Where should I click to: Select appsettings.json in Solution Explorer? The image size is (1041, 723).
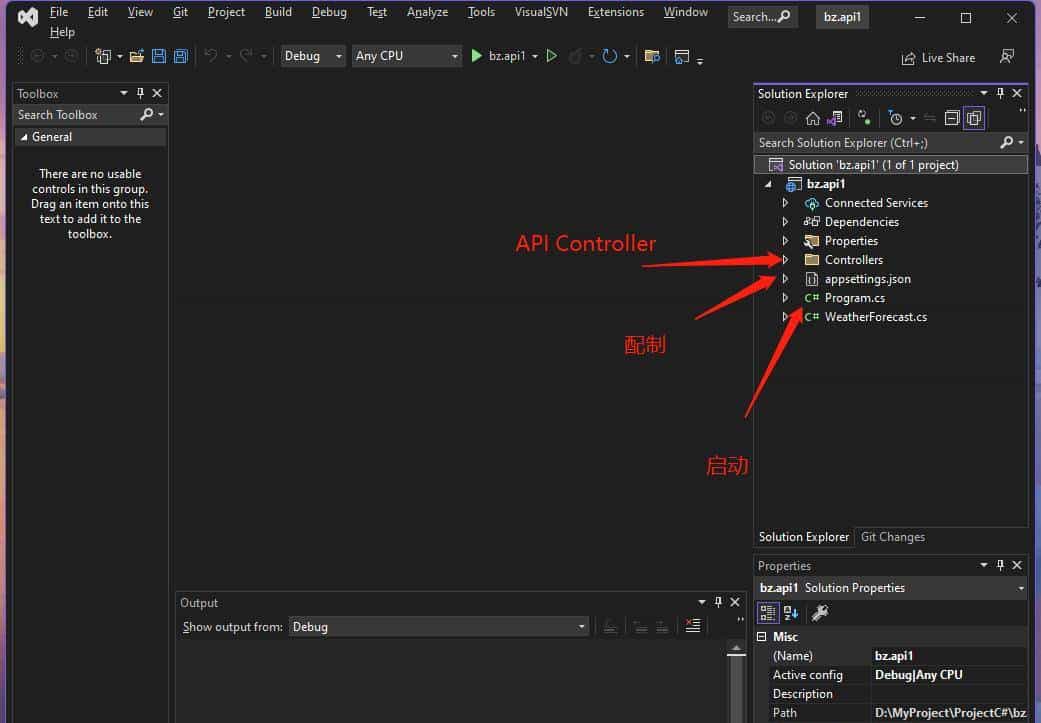pos(868,279)
